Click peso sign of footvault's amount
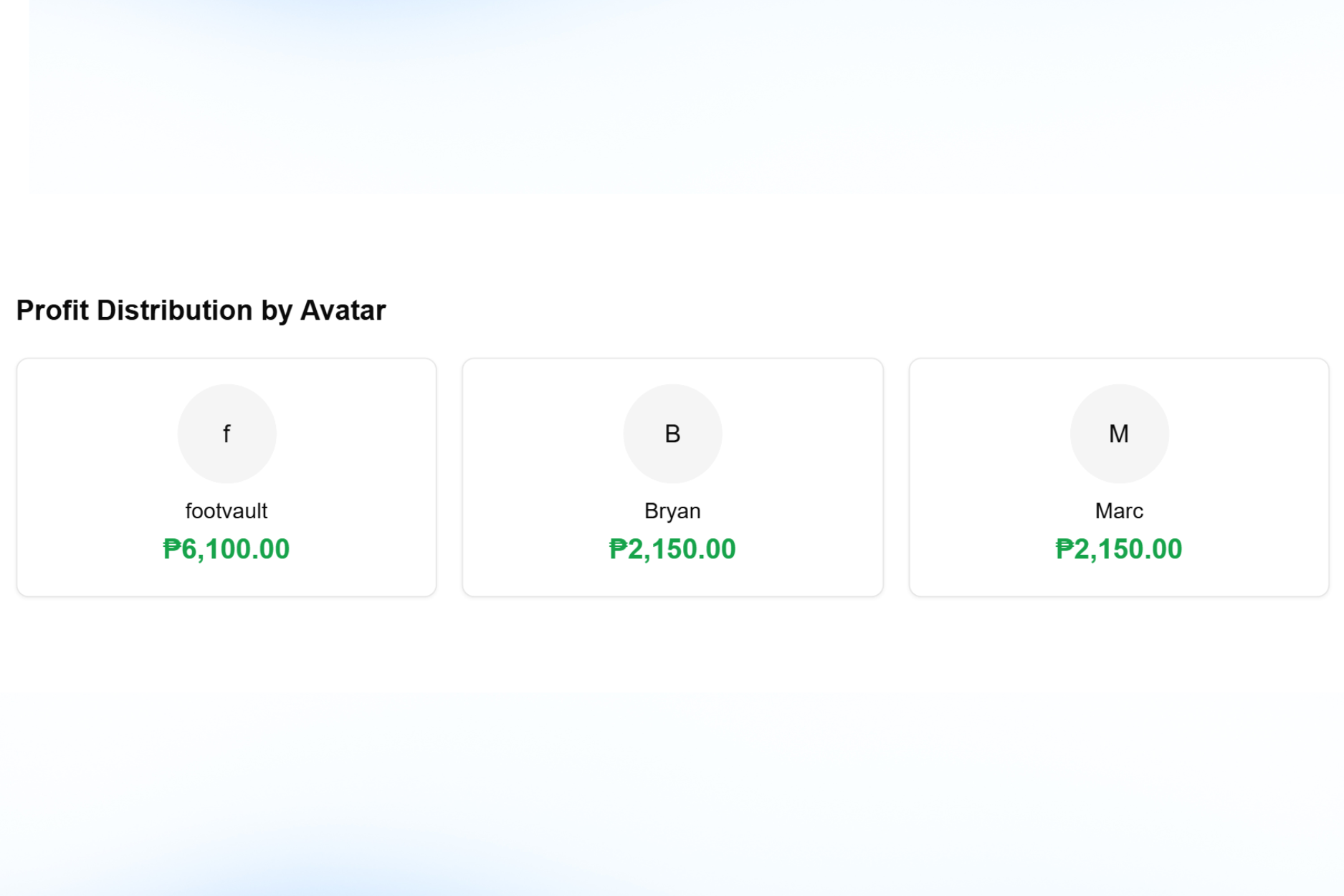The height and width of the screenshot is (896, 1344). (x=171, y=549)
